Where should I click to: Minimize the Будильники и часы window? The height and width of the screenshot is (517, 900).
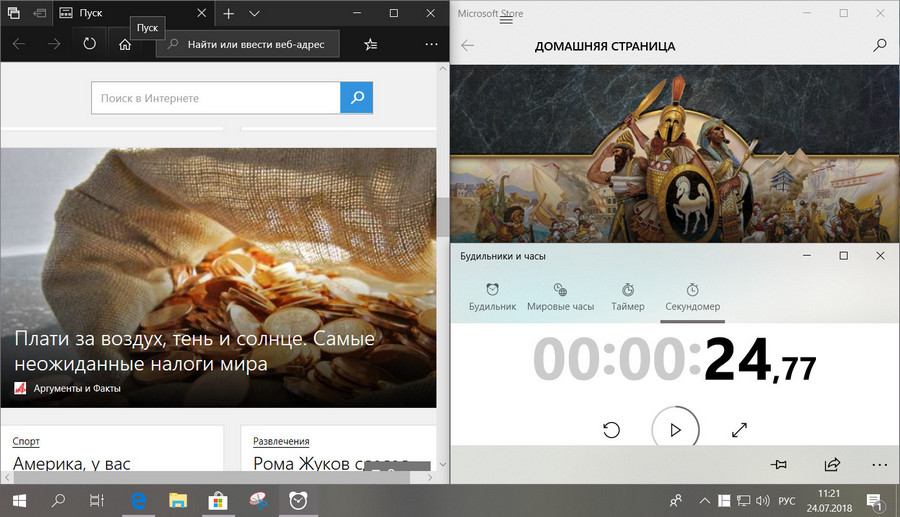(x=807, y=256)
